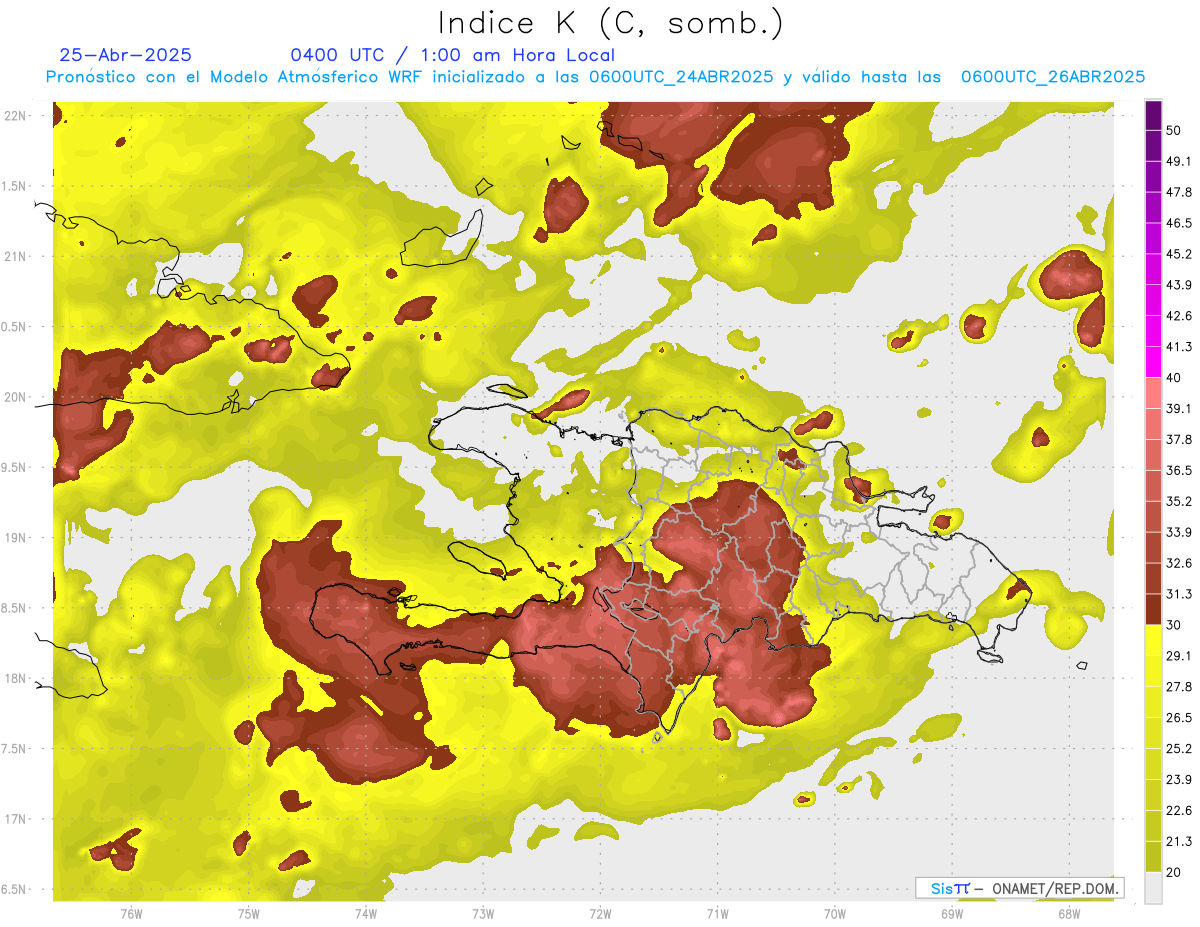This screenshot has height=927, width=1200.
Task: Click the bright yellow swatch between 29.1 and 30
Action: (x=1154, y=640)
